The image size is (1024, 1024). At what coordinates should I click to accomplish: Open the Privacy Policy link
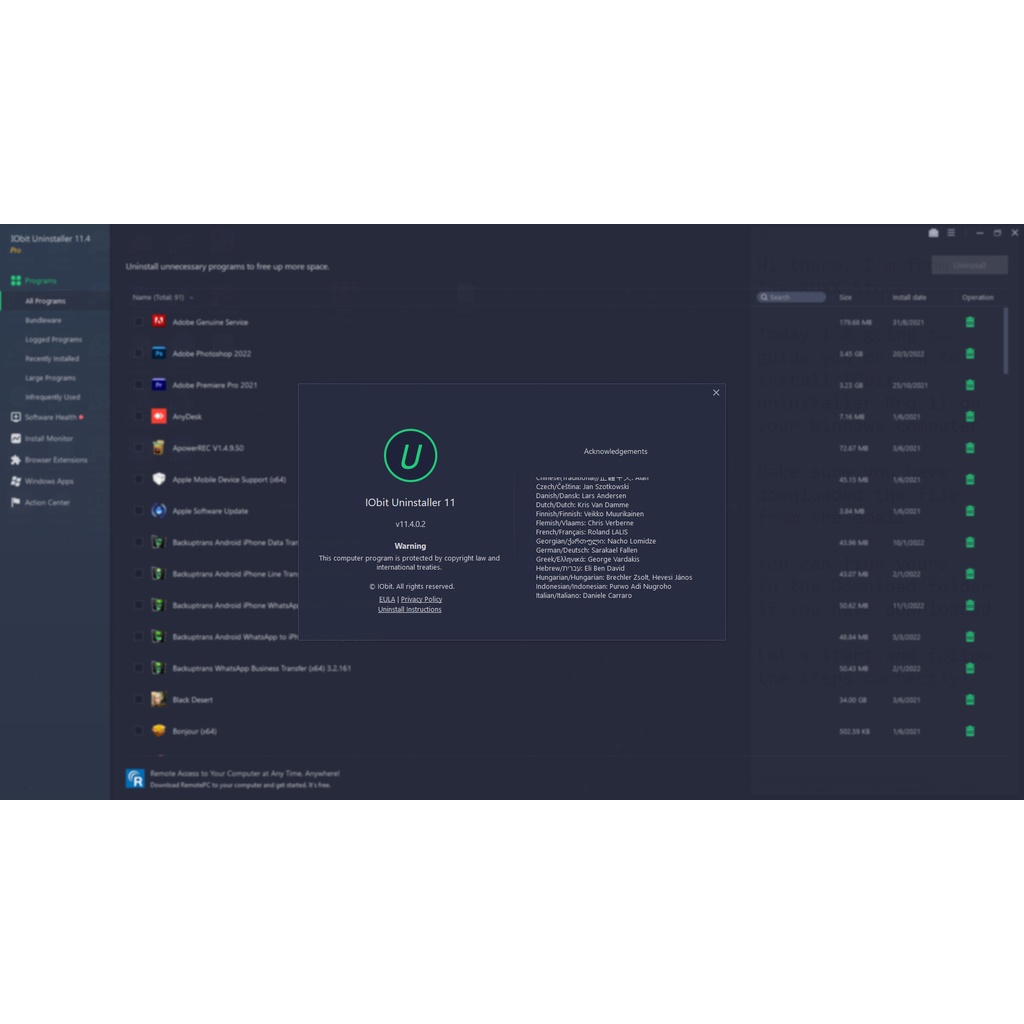(x=421, y=599)
